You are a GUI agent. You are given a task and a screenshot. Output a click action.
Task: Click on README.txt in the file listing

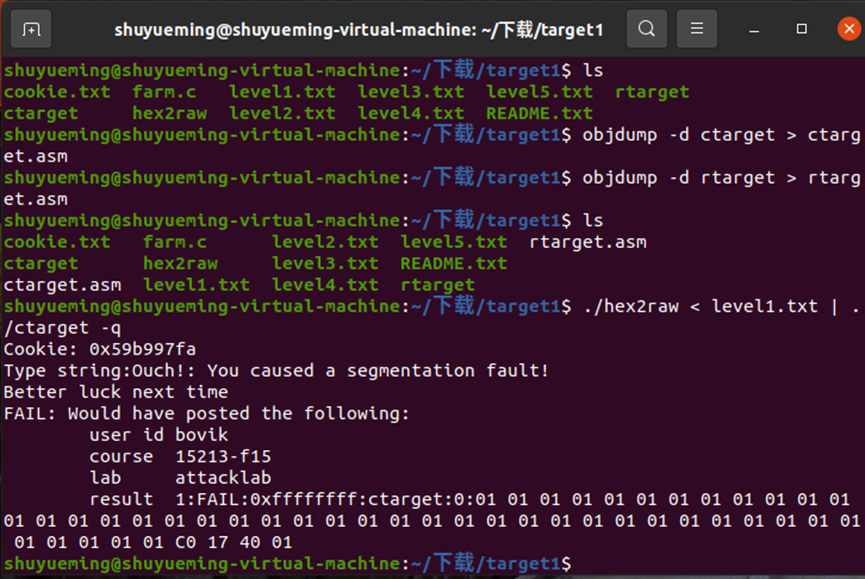[x=539, y=113]
